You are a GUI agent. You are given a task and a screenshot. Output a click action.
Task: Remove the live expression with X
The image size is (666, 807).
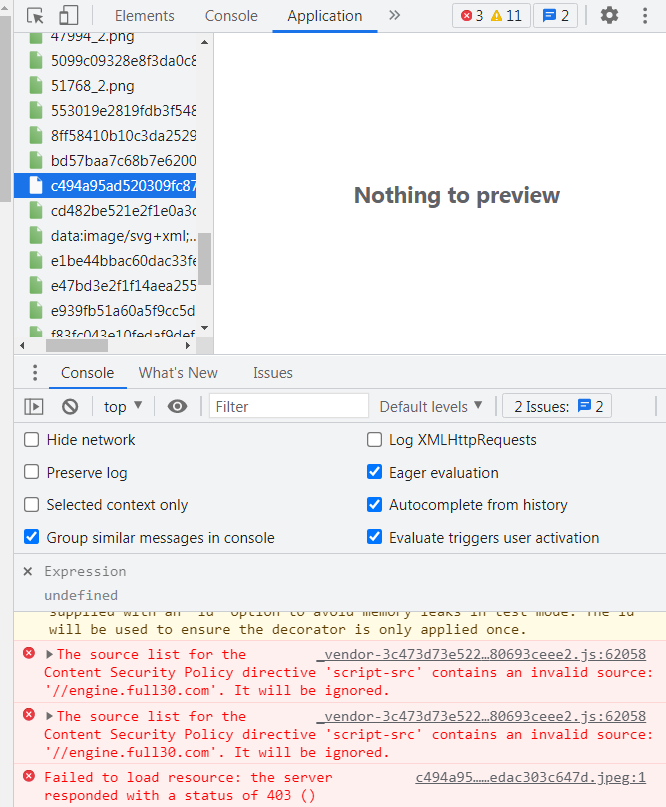pyautogui.click(x=28, y=571)
